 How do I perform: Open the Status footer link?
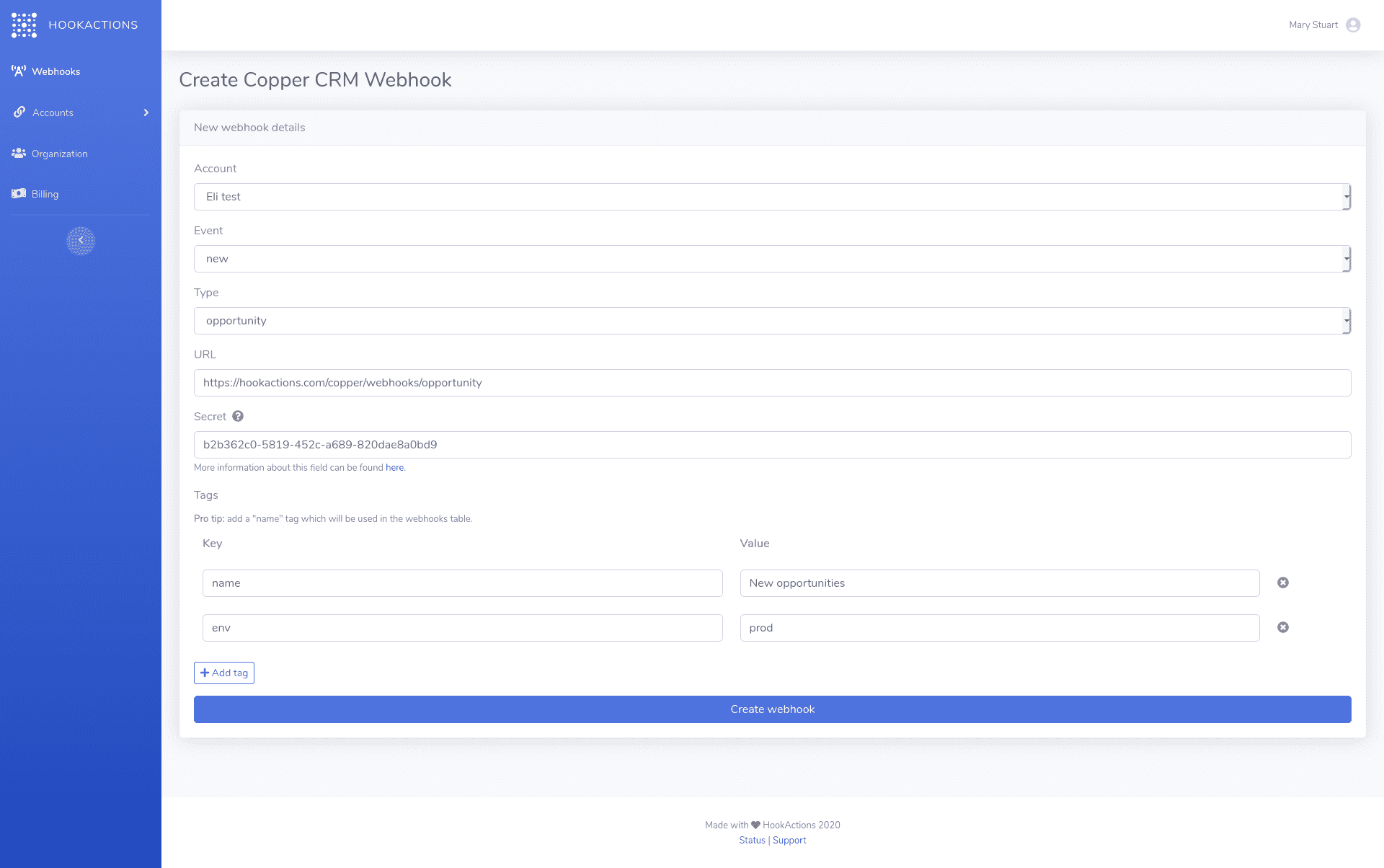tap(752, 840)
